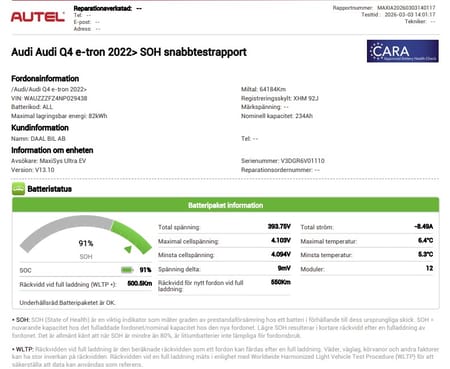Click 'Maximal lagringsbar energi: 82kWh'
Image resolution: width=450 pixels, height=369 pixels.
pos(59,116)
